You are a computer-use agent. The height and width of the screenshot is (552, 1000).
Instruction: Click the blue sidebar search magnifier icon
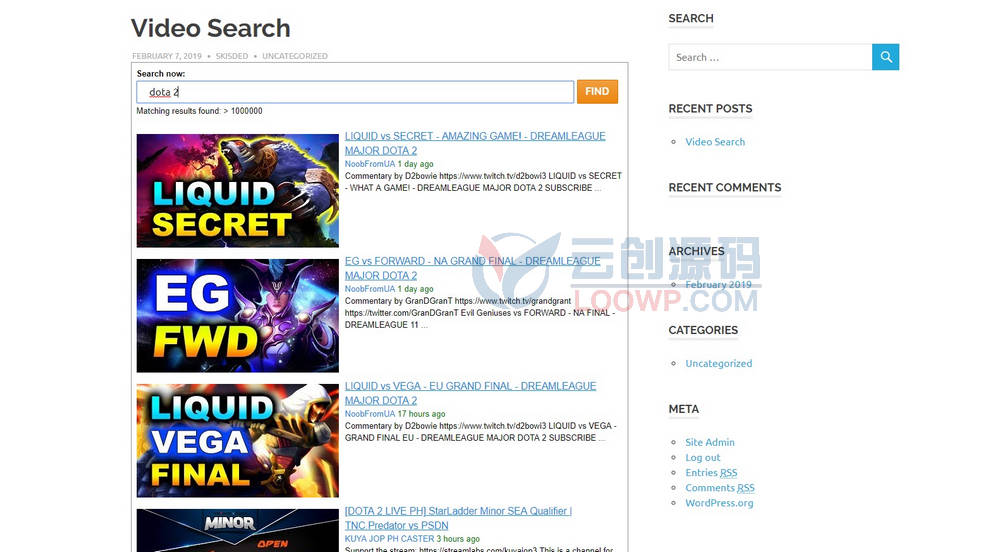tap(885, 57)
